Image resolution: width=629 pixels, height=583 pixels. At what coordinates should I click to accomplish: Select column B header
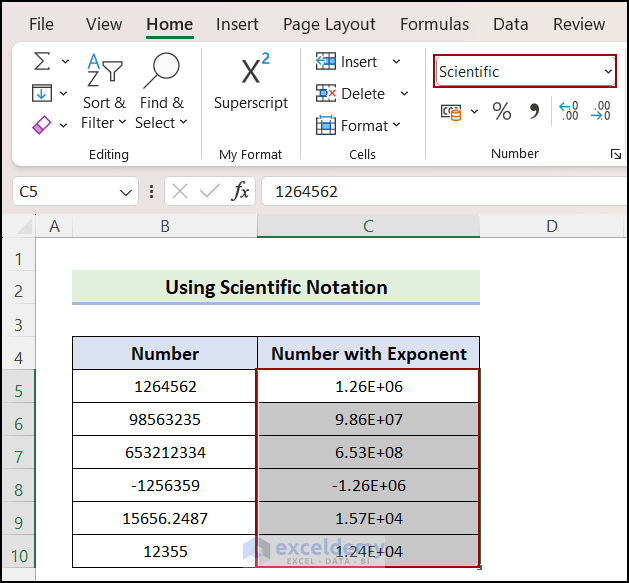click(x=165, y=226)
